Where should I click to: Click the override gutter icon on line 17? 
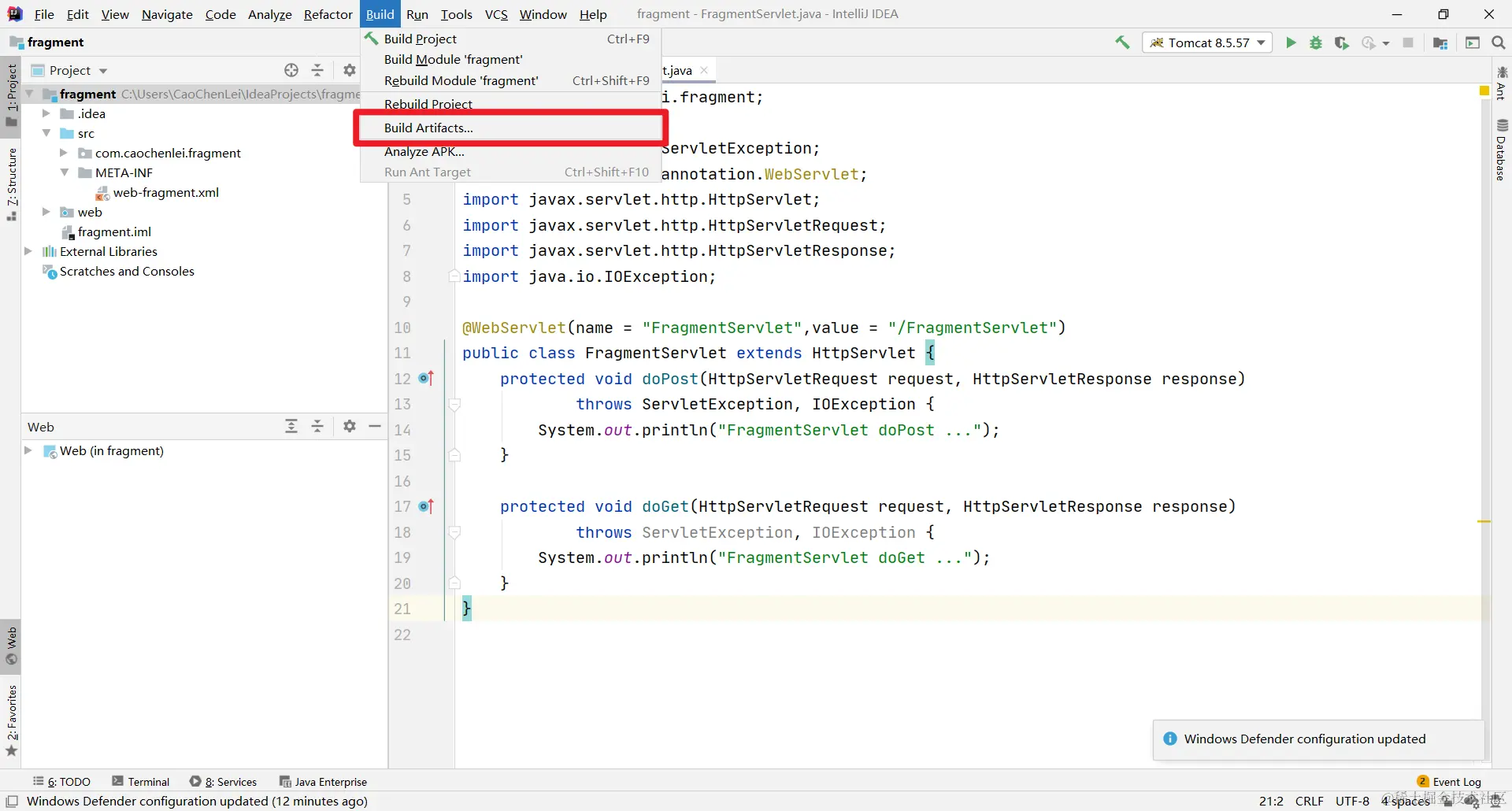point(426,506)
